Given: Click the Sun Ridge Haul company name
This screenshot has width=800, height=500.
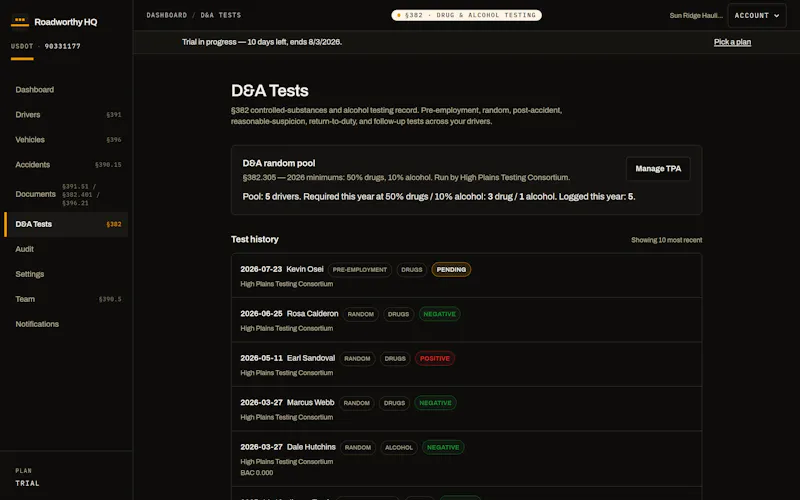Looking at the screenshot, I should point(696,15).
